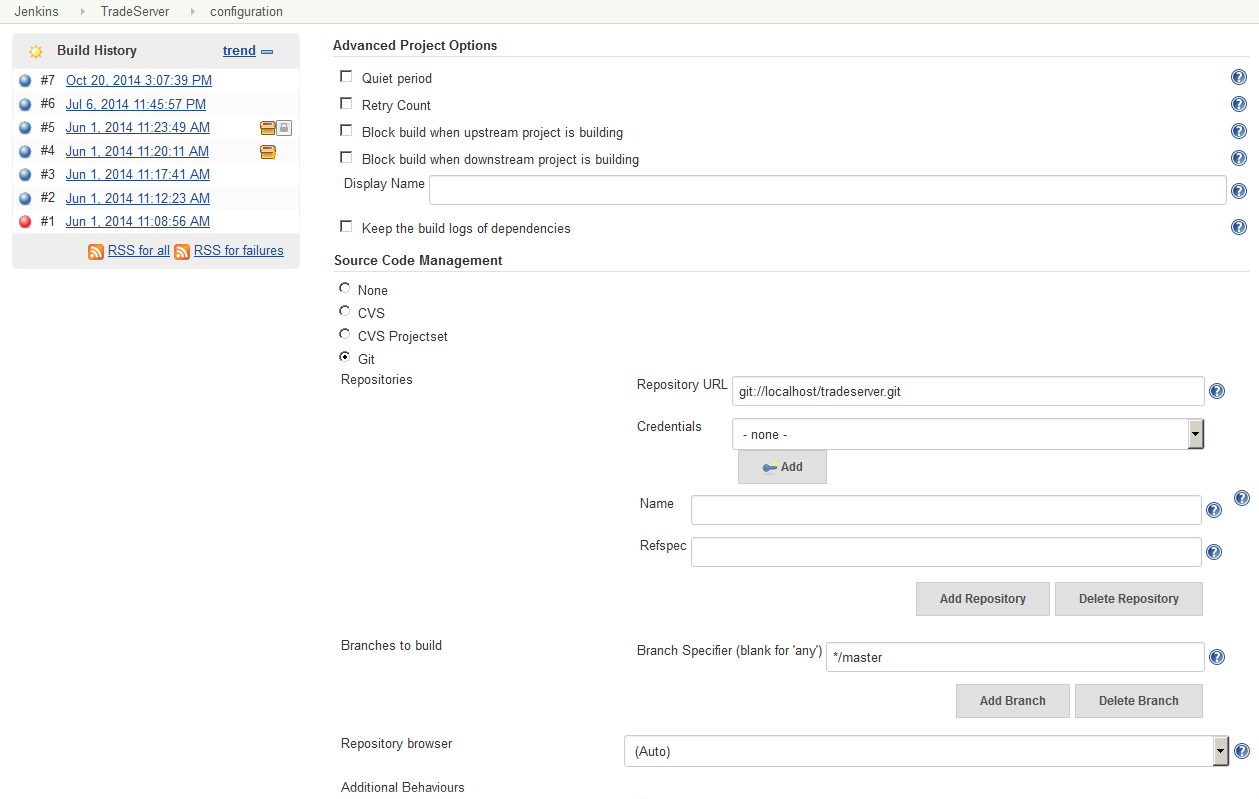Click the keep-forever lock icon on build #5

284,128
